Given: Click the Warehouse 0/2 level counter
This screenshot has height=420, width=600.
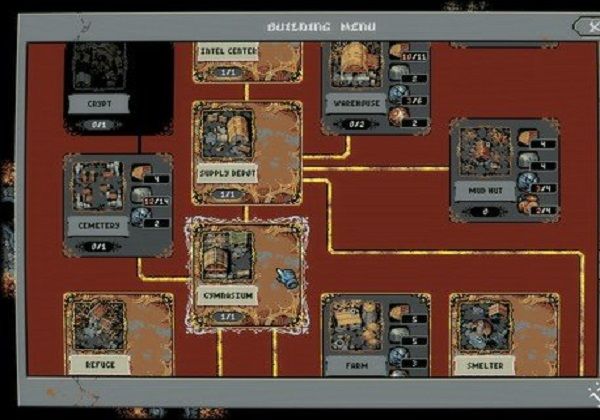Looking at the screenshot, I should click(354, 123).
